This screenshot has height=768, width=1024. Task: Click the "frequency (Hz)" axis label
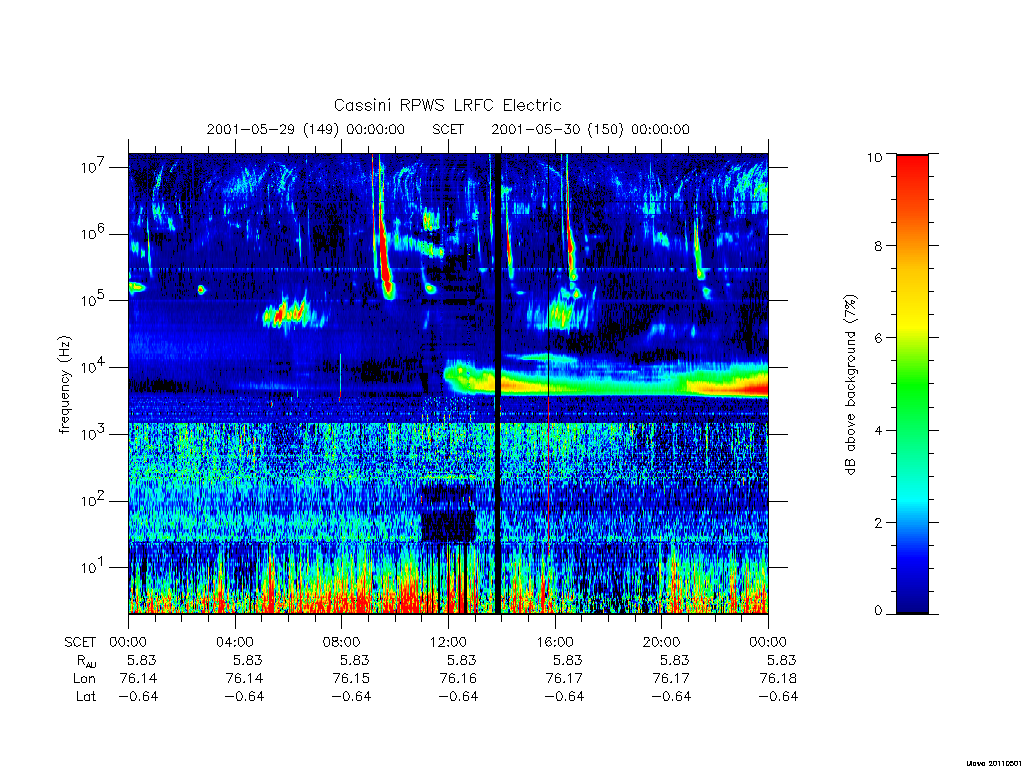tap(64, 385)
